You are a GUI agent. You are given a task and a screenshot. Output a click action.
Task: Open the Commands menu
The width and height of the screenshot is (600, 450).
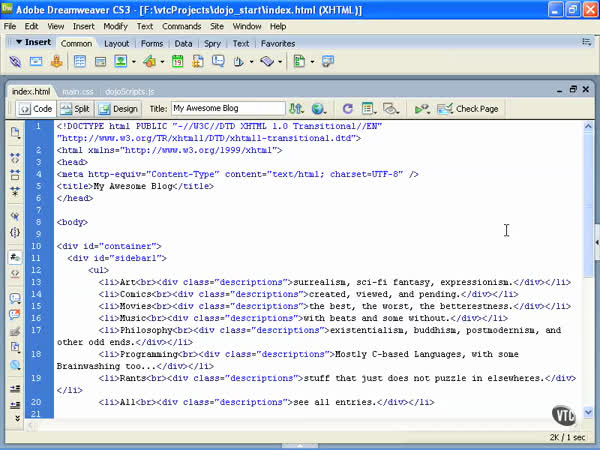pos(181,25)
